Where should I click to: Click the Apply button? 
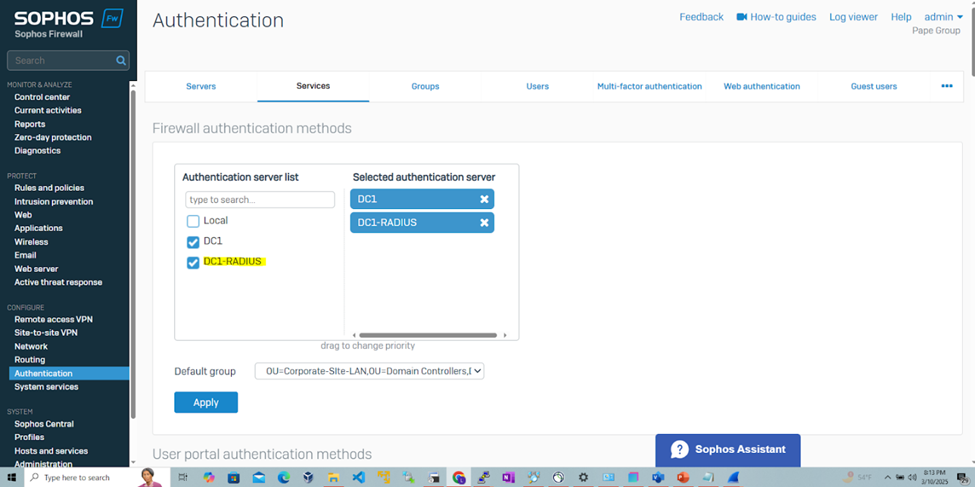pyautogui.click(x=206, y=402)
